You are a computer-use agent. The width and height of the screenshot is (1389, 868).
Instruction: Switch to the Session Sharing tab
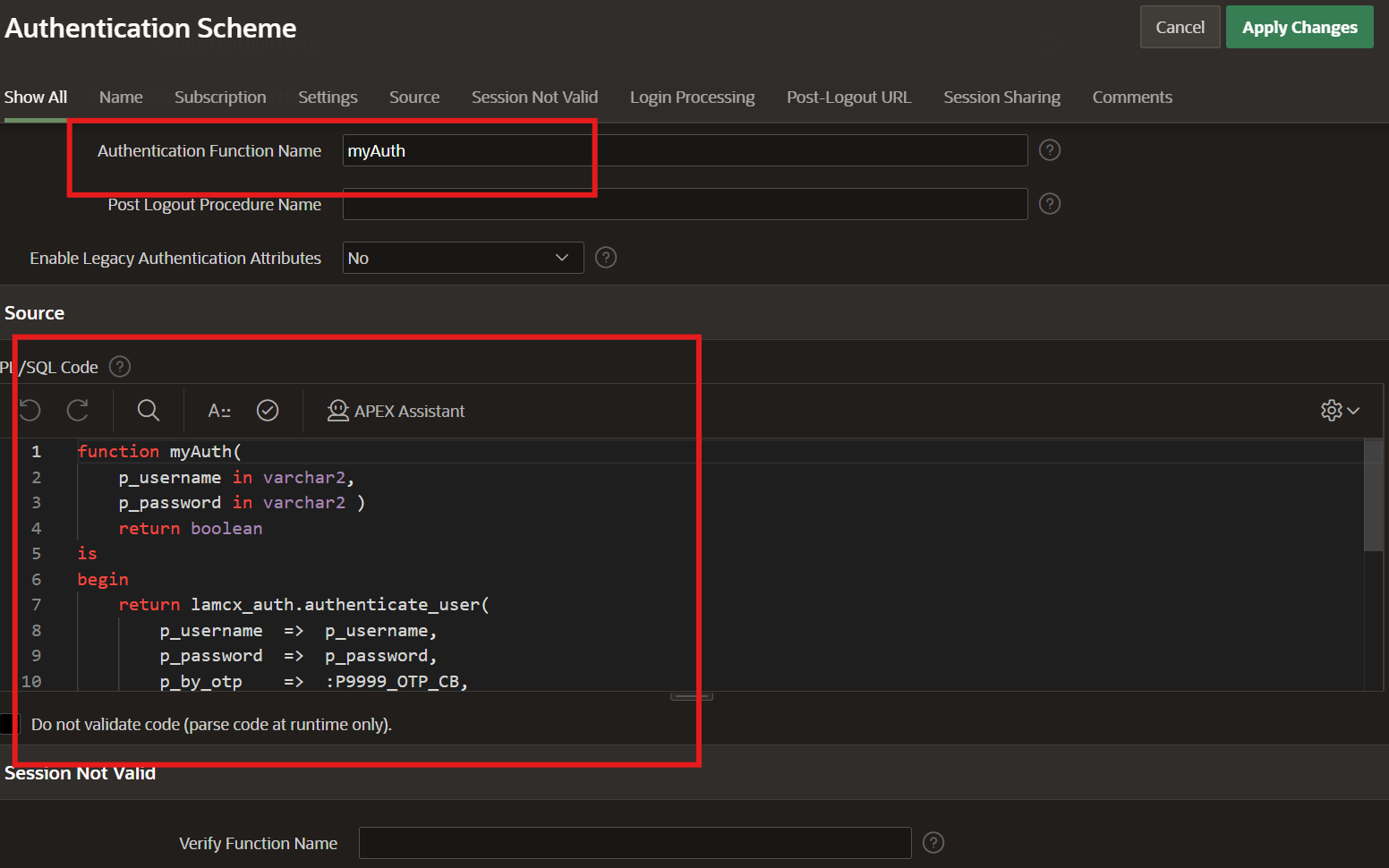coord(1001,98)
